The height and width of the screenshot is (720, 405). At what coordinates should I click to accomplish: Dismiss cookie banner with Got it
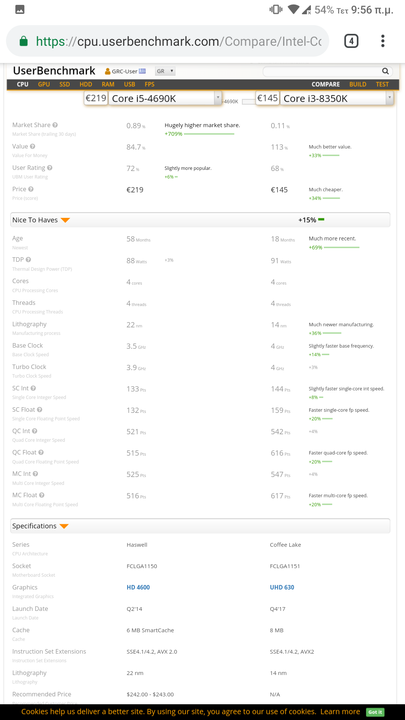(x=375, y=712)
